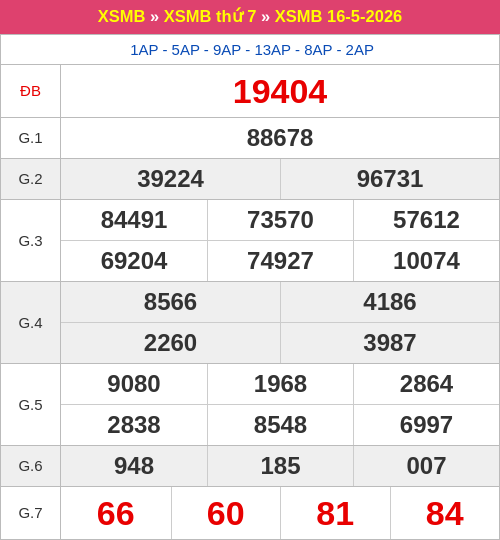Click the G.2 number 39224
The image size is (500, 540).
[170, 179]
